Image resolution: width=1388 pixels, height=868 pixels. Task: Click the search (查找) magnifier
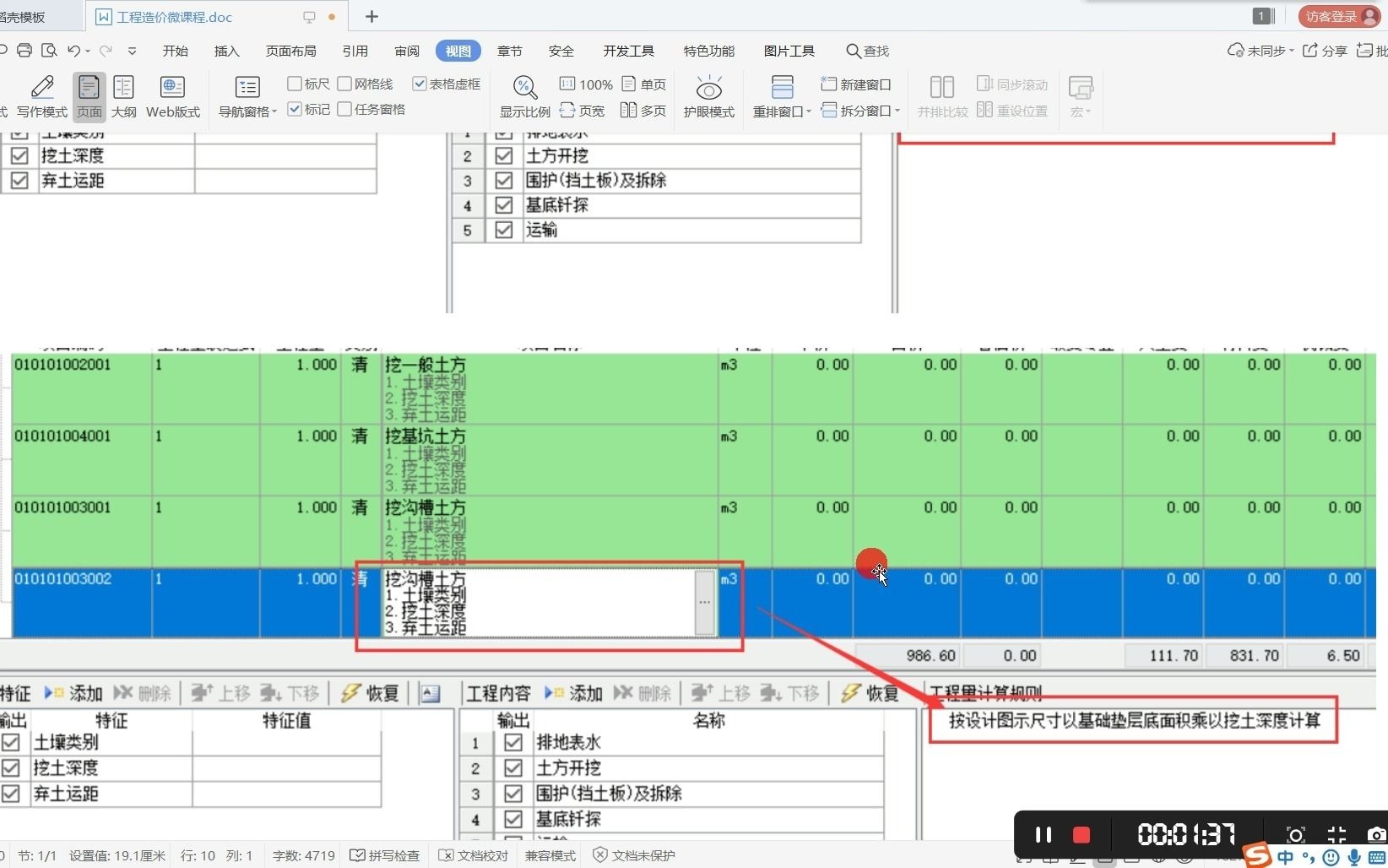(x=853, y=51)
